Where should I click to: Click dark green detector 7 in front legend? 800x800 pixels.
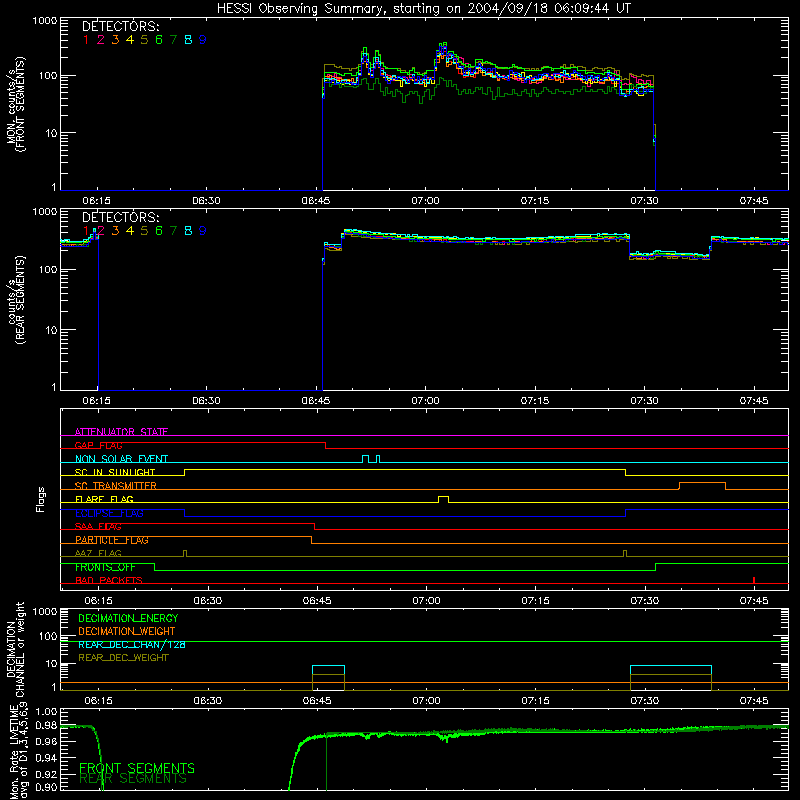tap(173, 39)
